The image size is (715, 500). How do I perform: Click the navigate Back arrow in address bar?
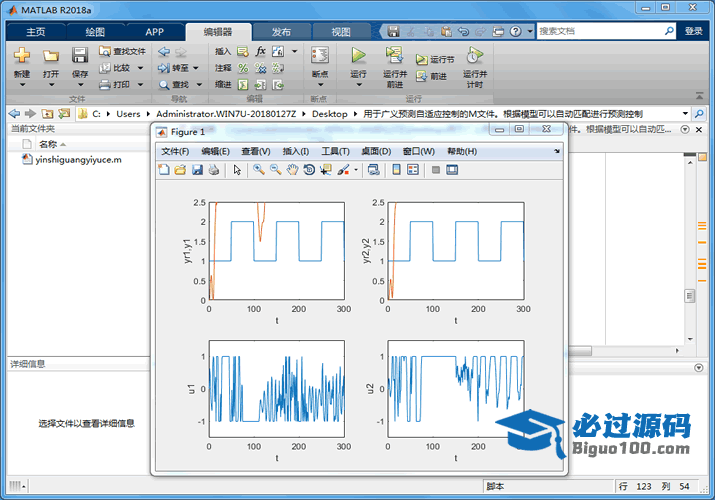(15, 113)
